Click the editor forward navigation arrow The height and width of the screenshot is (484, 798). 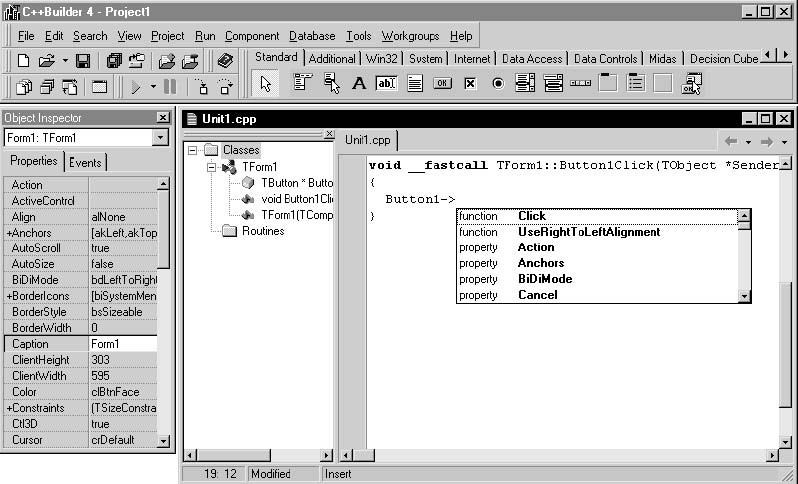click(767, 141)
